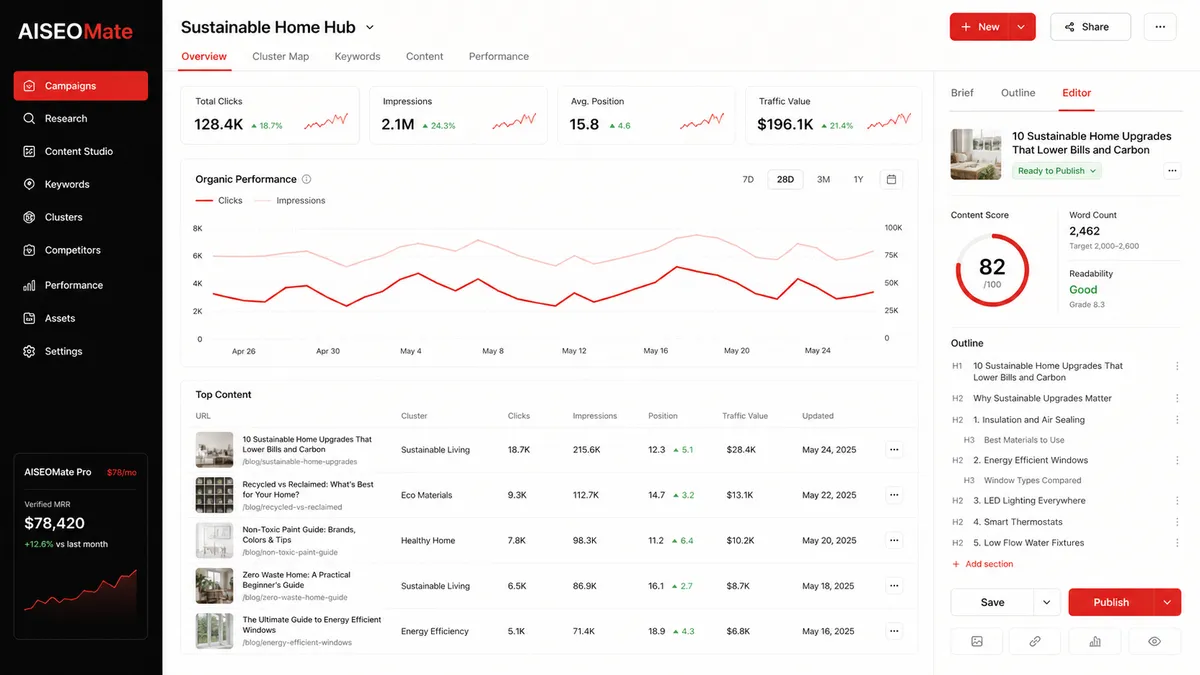The height and width of the screenshot is (675, 1200).
Task: Click the article thumbnail in editor panel
Action: 976,154
